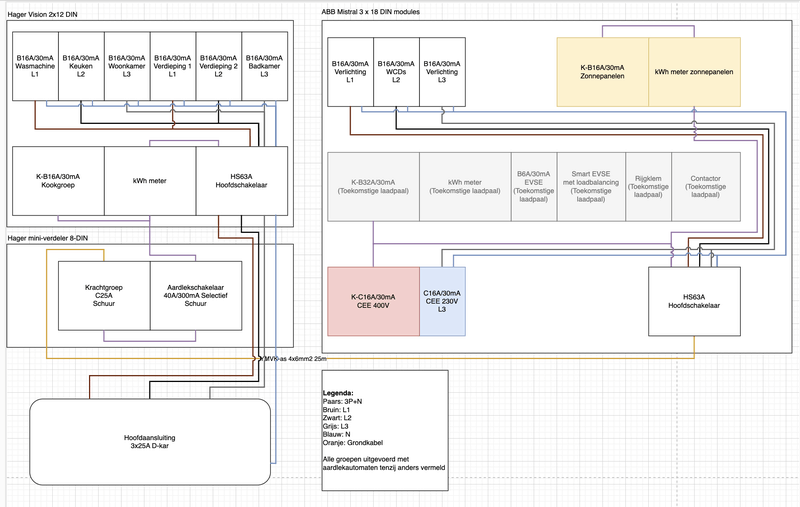
Task: Select the K-B16A/30mA Kookgroep block
Action: [58, 181]
